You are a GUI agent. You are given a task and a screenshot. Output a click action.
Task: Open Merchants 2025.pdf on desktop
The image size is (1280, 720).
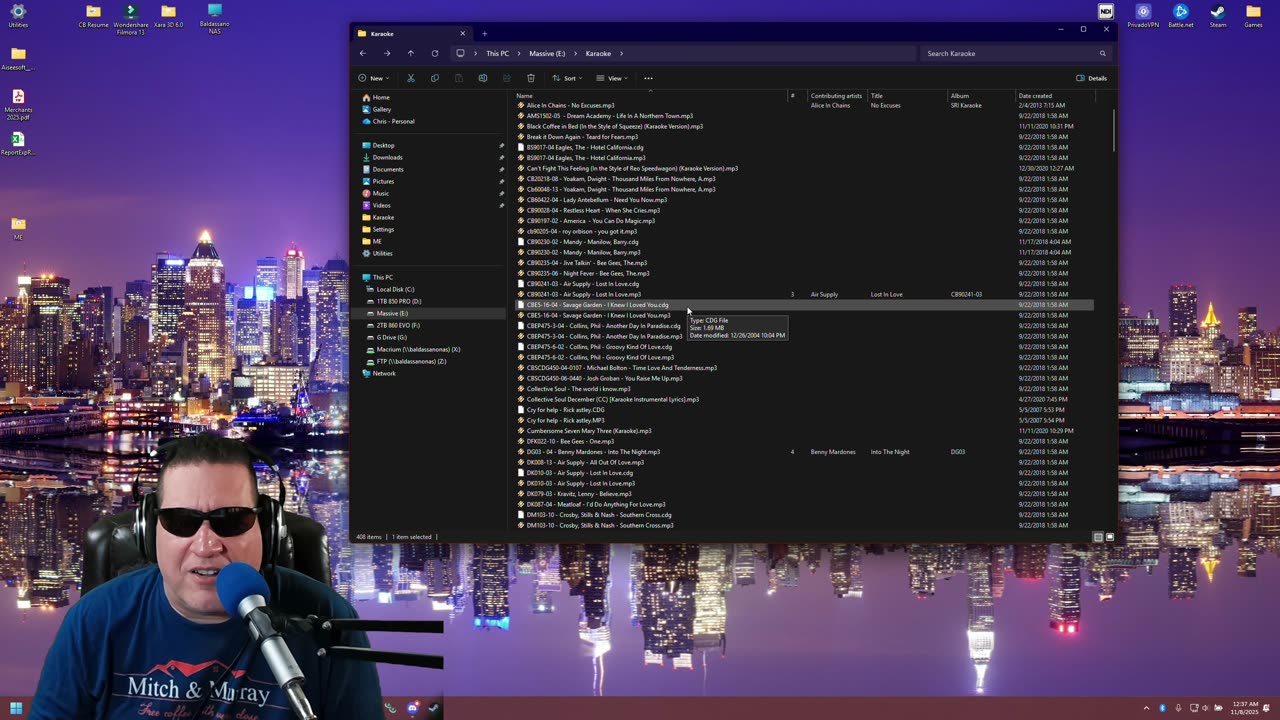pyautogui.click(x=18, y=103)
